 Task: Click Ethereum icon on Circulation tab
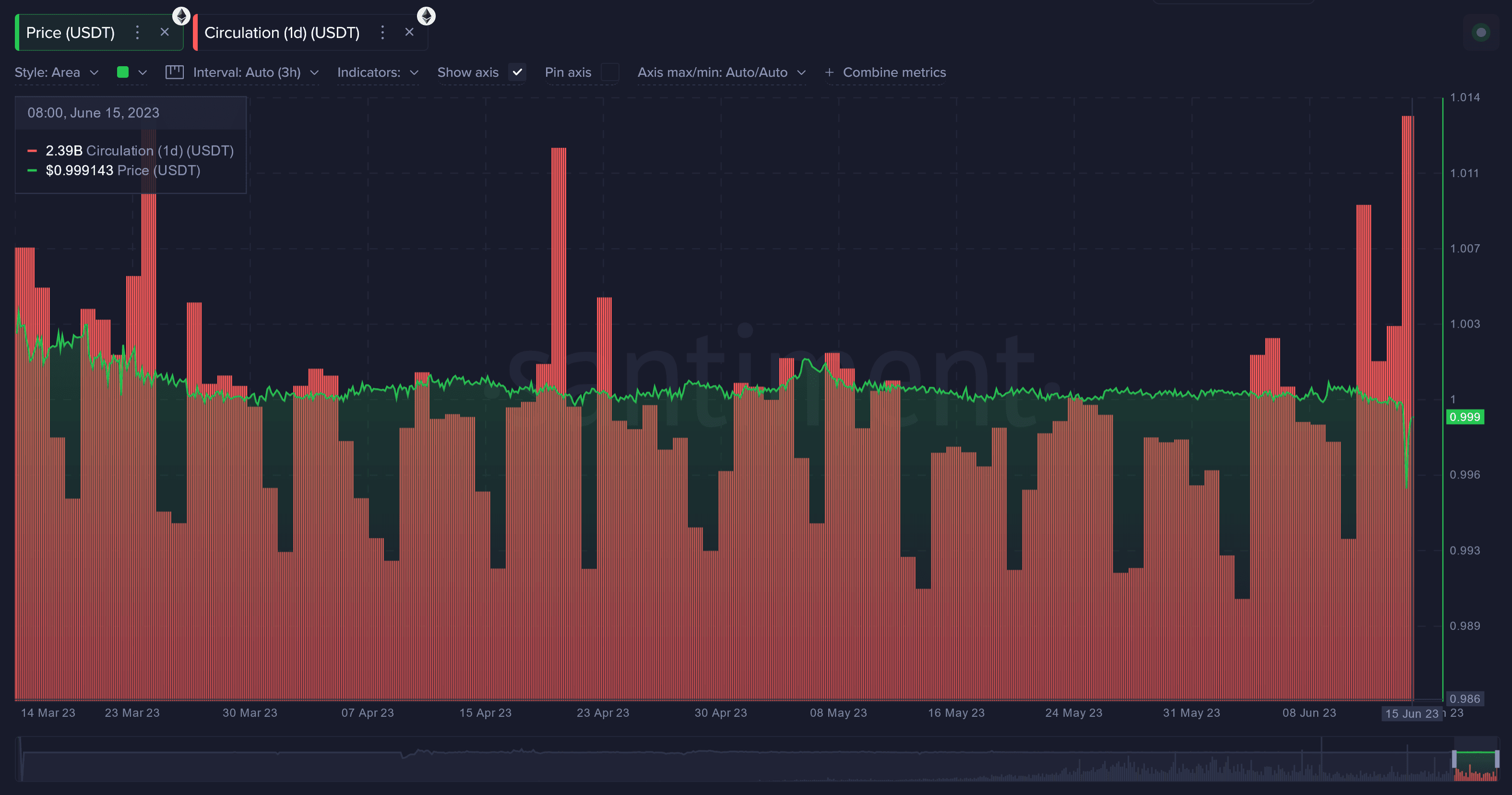[426, 16]
